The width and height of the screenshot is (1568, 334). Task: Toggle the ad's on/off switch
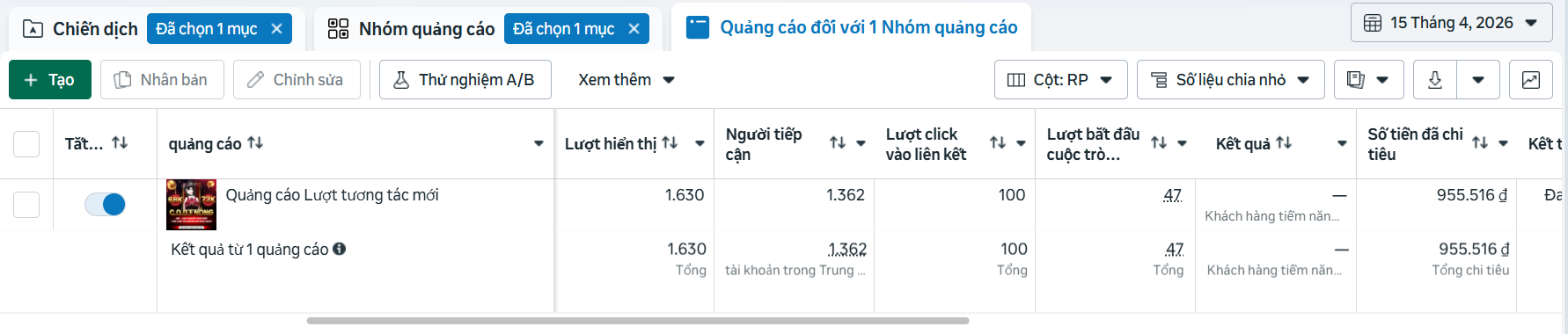105,204
